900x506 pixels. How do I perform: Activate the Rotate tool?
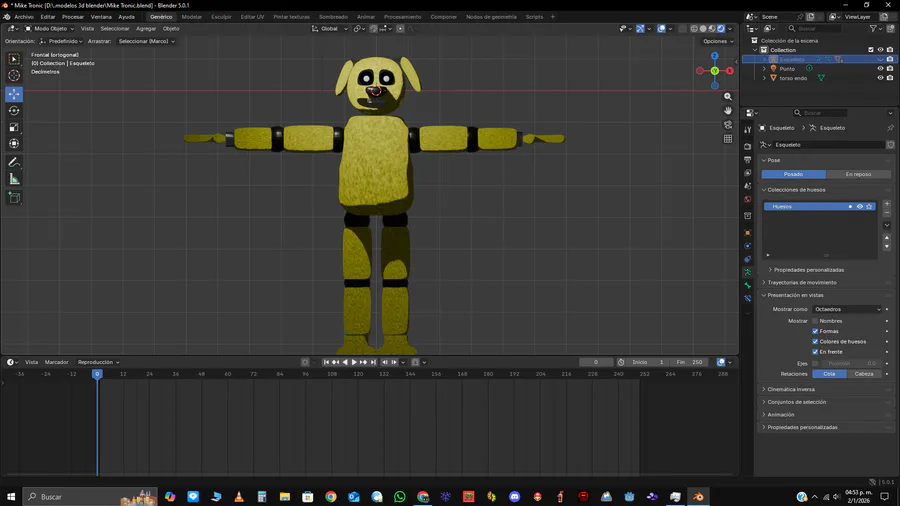coord(14,111)
